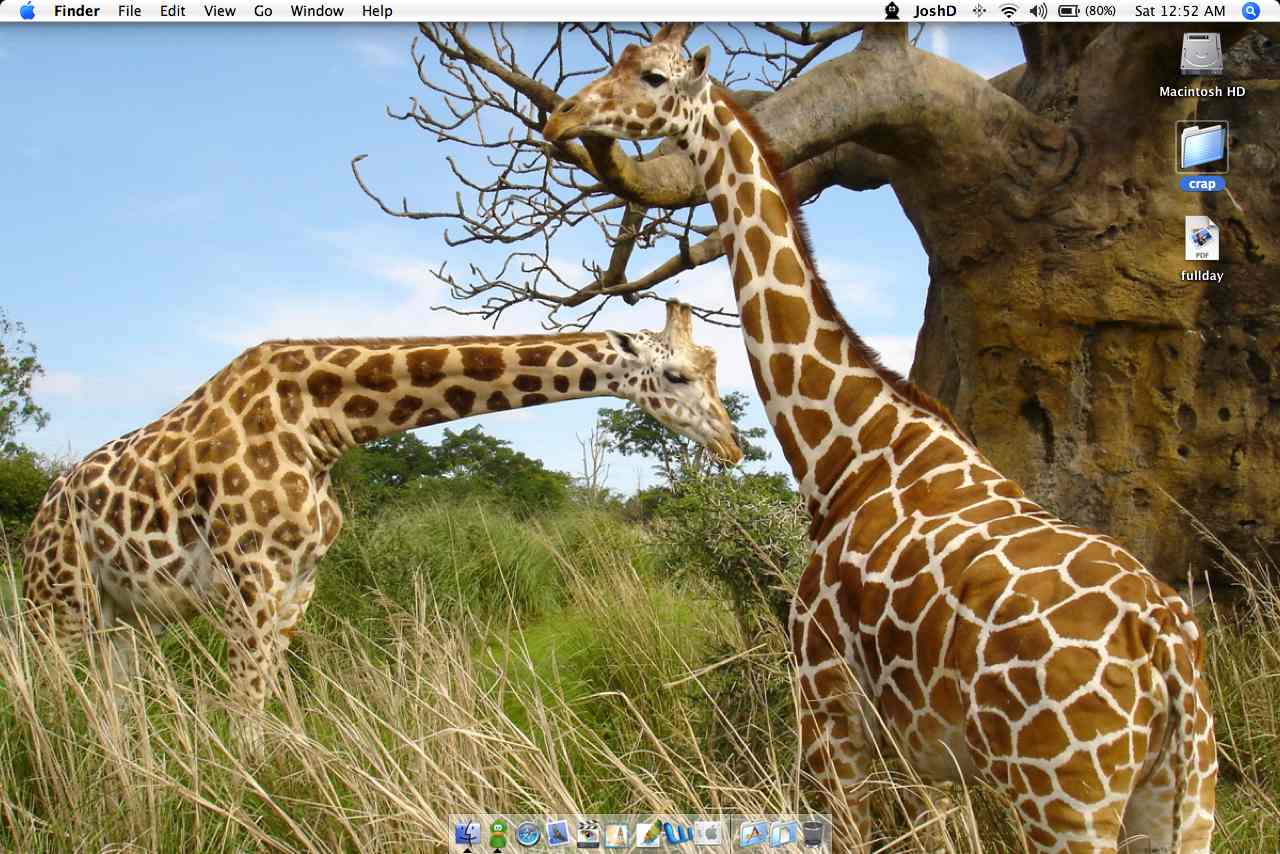Click the Bluetooth status icon
The height and width of the screenshot is (854, 1280).
coord(979,11)
